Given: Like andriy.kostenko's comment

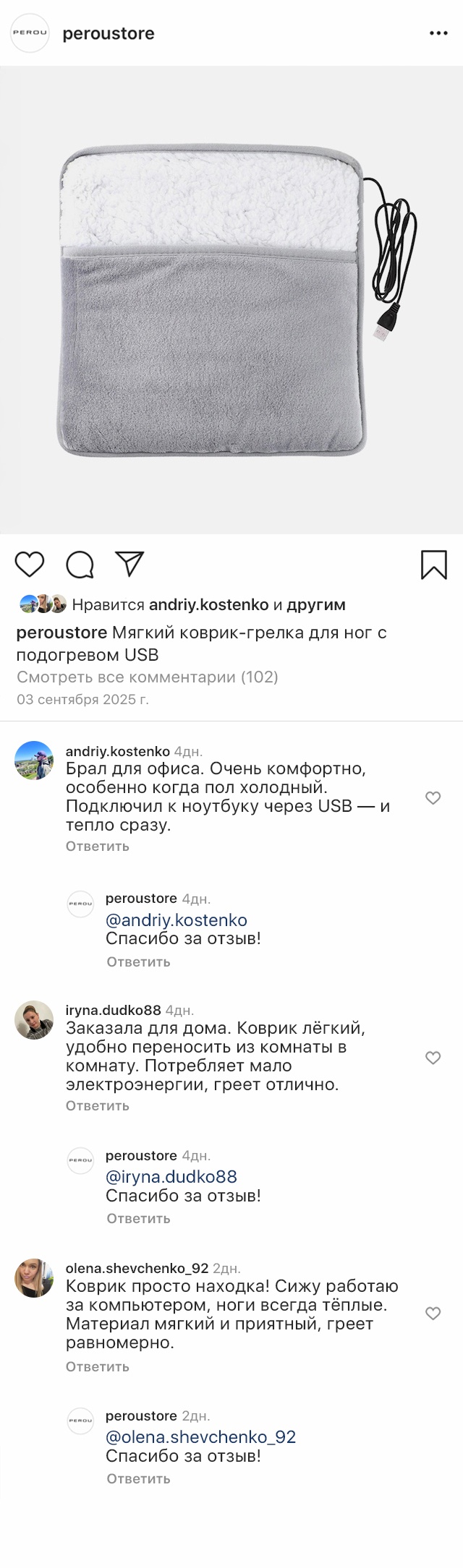Looking at the screenshot, I should [x=433, y=798].
